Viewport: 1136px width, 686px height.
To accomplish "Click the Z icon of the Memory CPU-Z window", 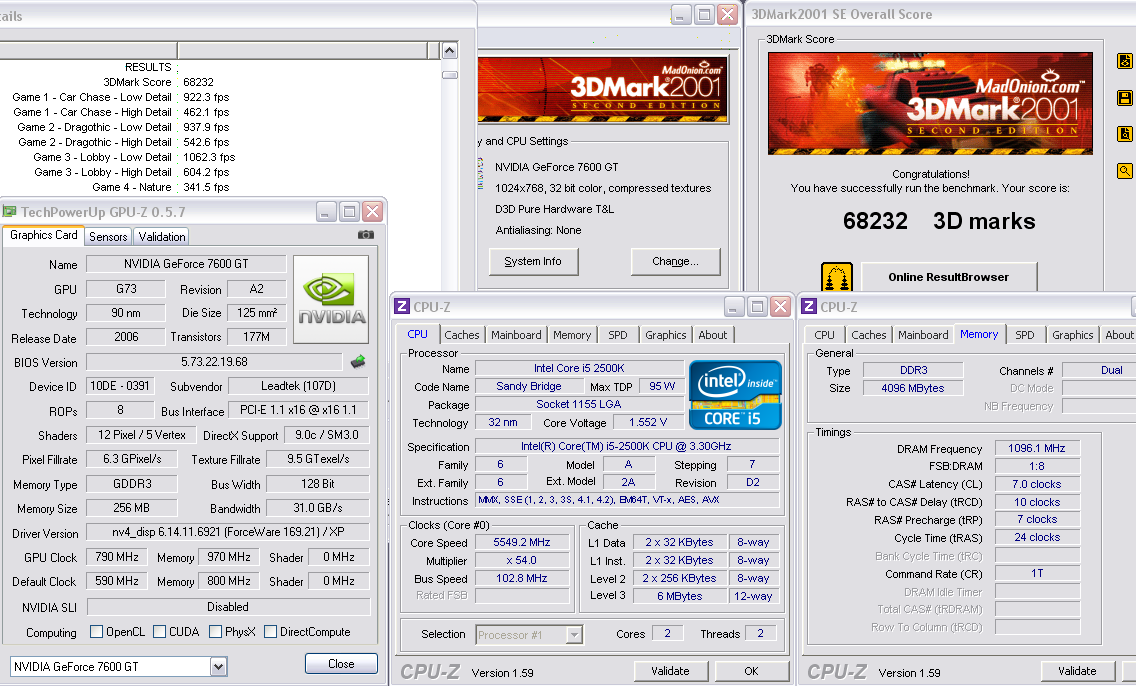I will [809, 306].
